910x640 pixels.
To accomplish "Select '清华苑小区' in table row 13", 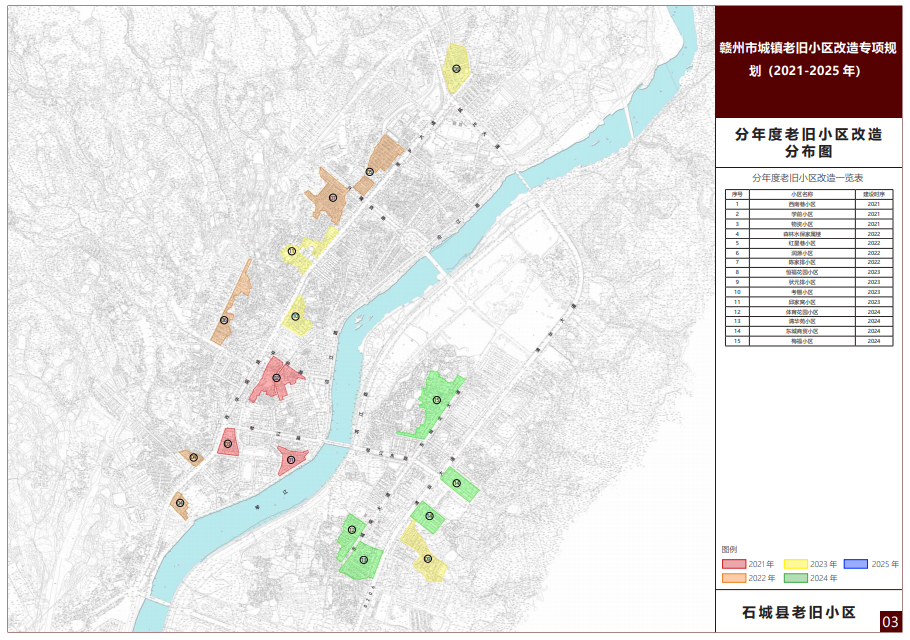I will (802, 321).
